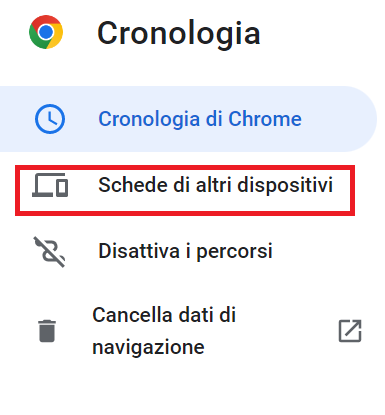This screenshot has width=385, height=415.
Task: Click the trash can icon
Action: (x=47, y=331)
